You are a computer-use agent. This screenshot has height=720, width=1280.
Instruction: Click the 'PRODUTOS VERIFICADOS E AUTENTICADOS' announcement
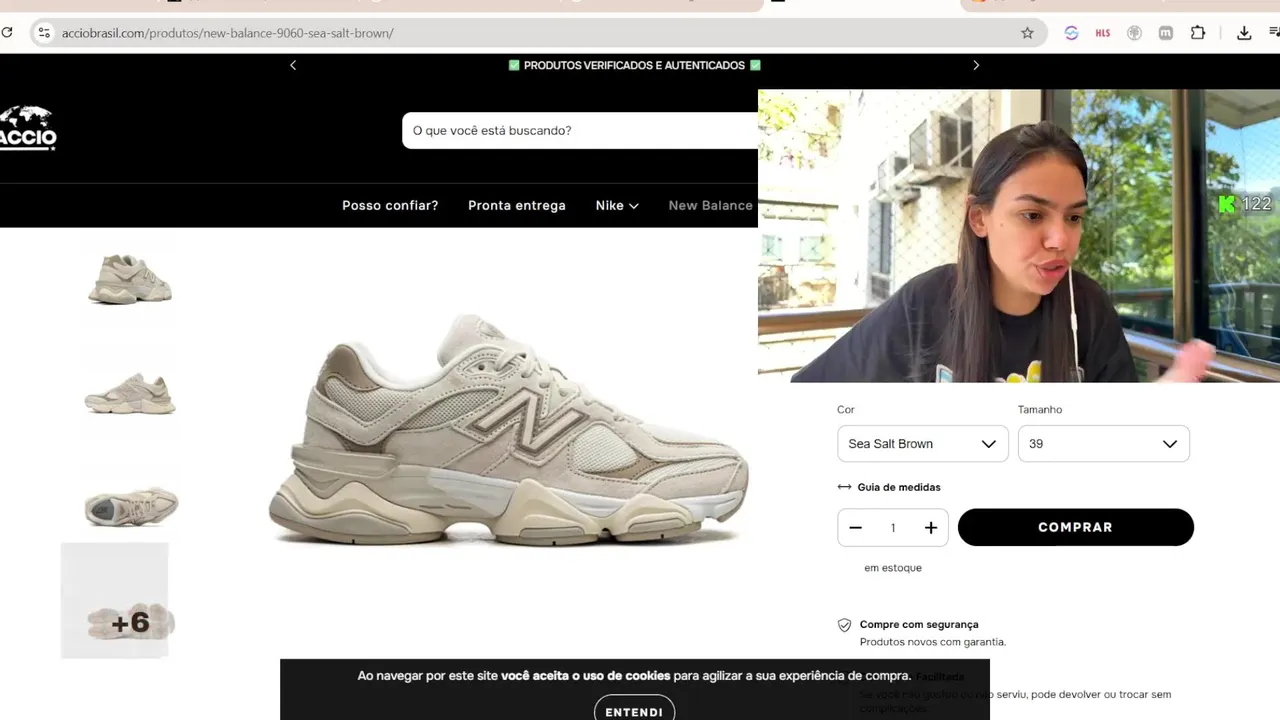(x=635, y=65)
